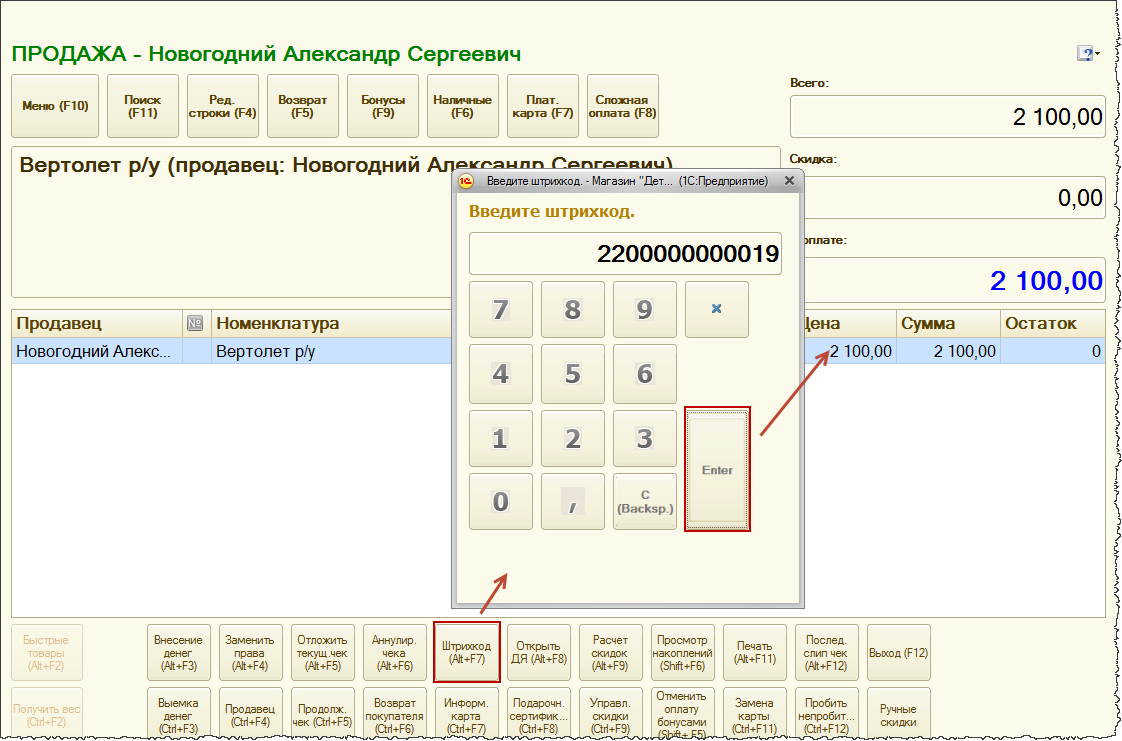Click Аннулир. чека (Alt+F6)
Viewport: 1122px width, 741px height.
click(x=394, y=652)
